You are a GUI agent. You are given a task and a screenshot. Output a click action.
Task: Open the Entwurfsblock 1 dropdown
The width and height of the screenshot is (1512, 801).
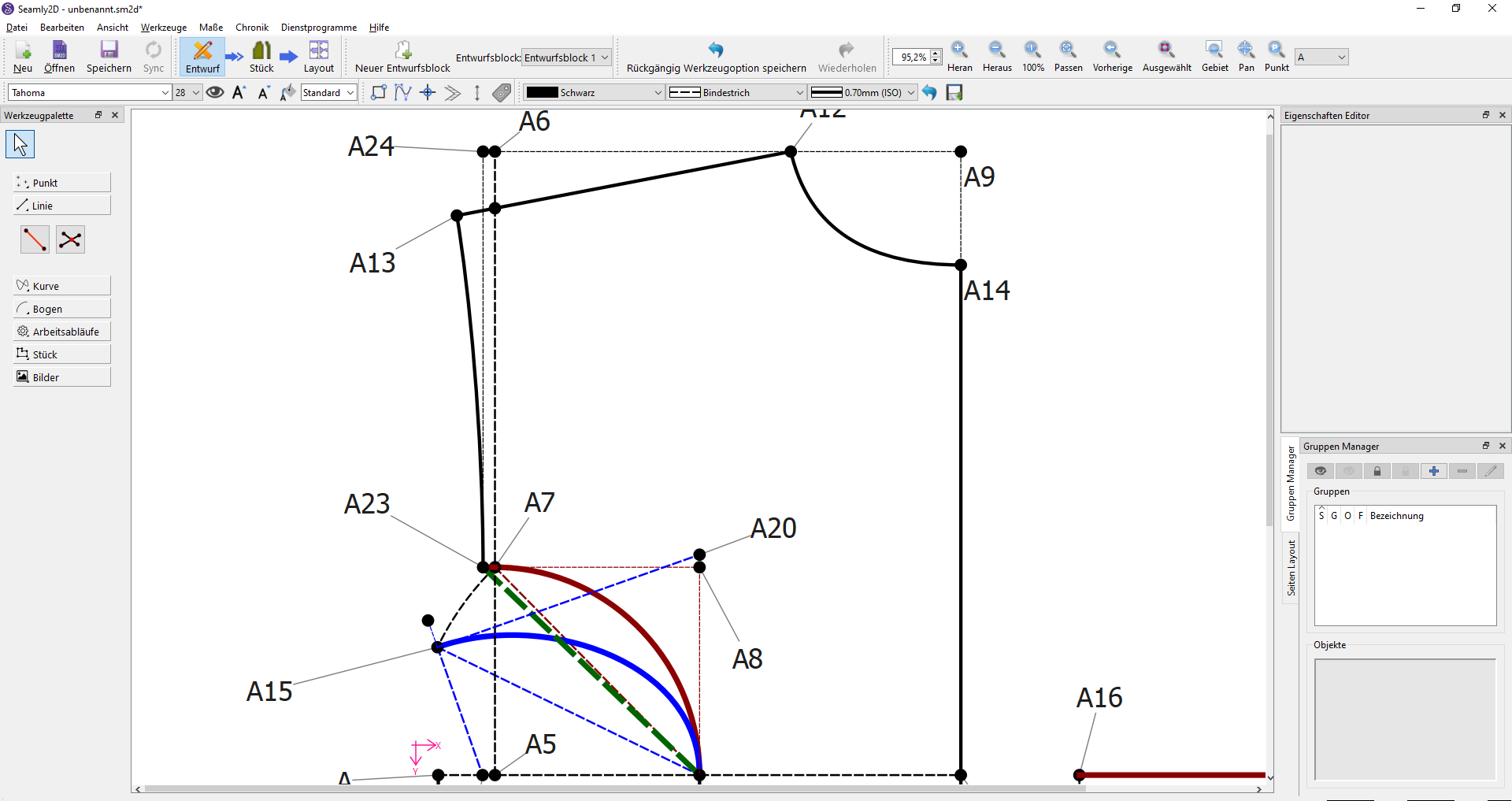[x=567, y=57]
